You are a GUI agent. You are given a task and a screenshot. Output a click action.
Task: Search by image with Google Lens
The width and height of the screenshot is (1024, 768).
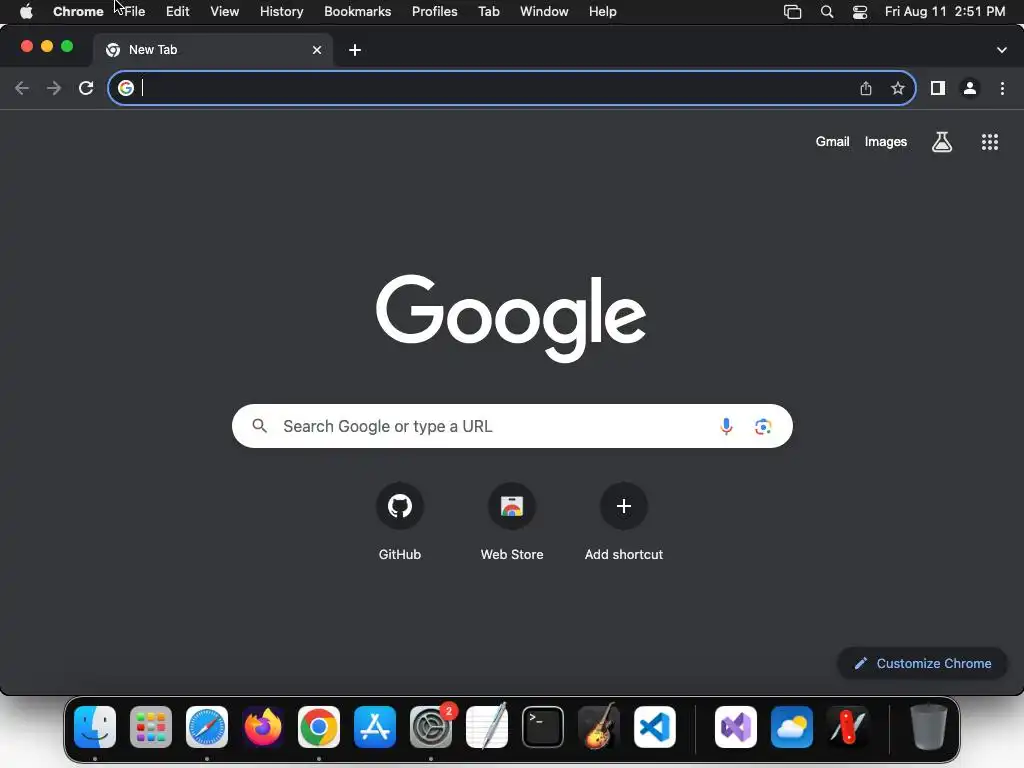[763, 426]
